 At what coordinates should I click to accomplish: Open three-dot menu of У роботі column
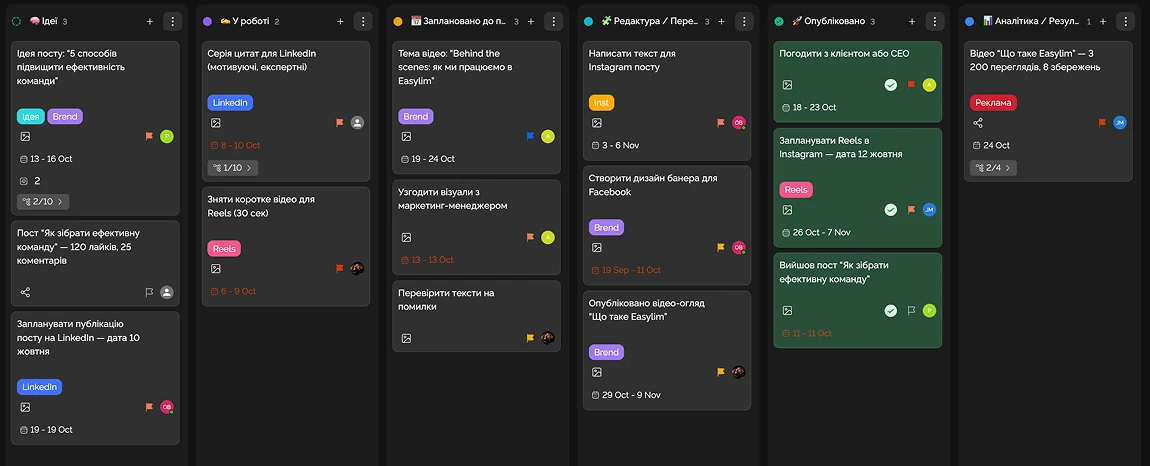click(x=362, y=21)
